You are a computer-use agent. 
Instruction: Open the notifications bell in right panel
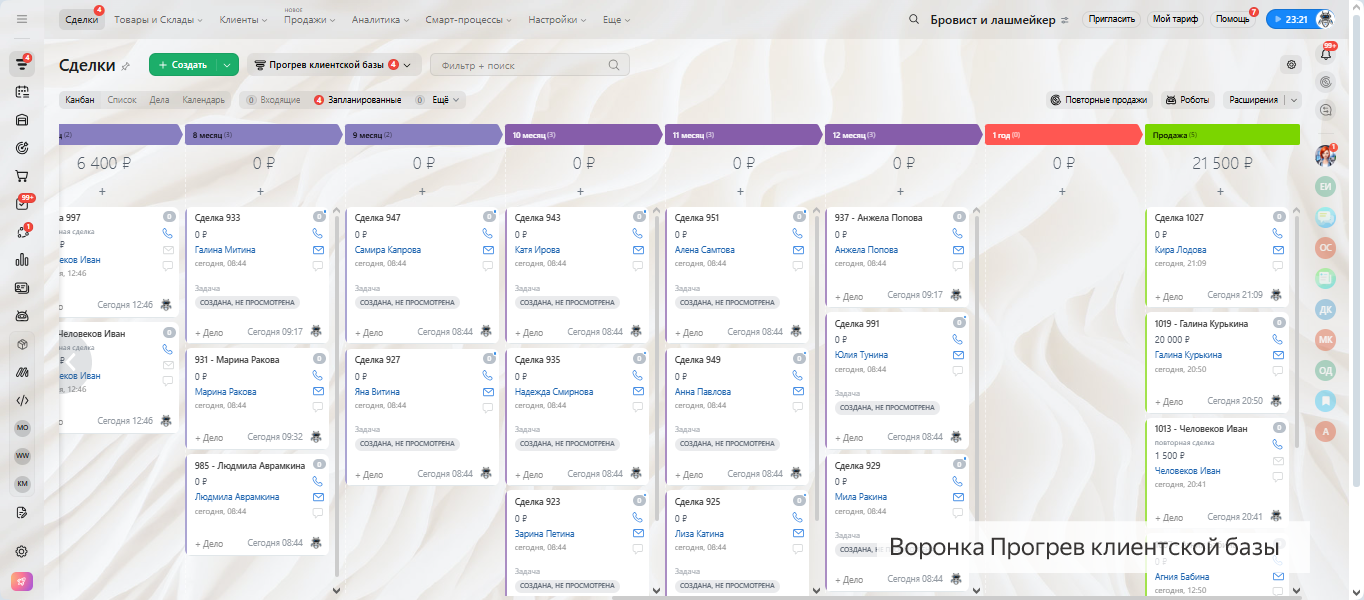pos(1326,54)
